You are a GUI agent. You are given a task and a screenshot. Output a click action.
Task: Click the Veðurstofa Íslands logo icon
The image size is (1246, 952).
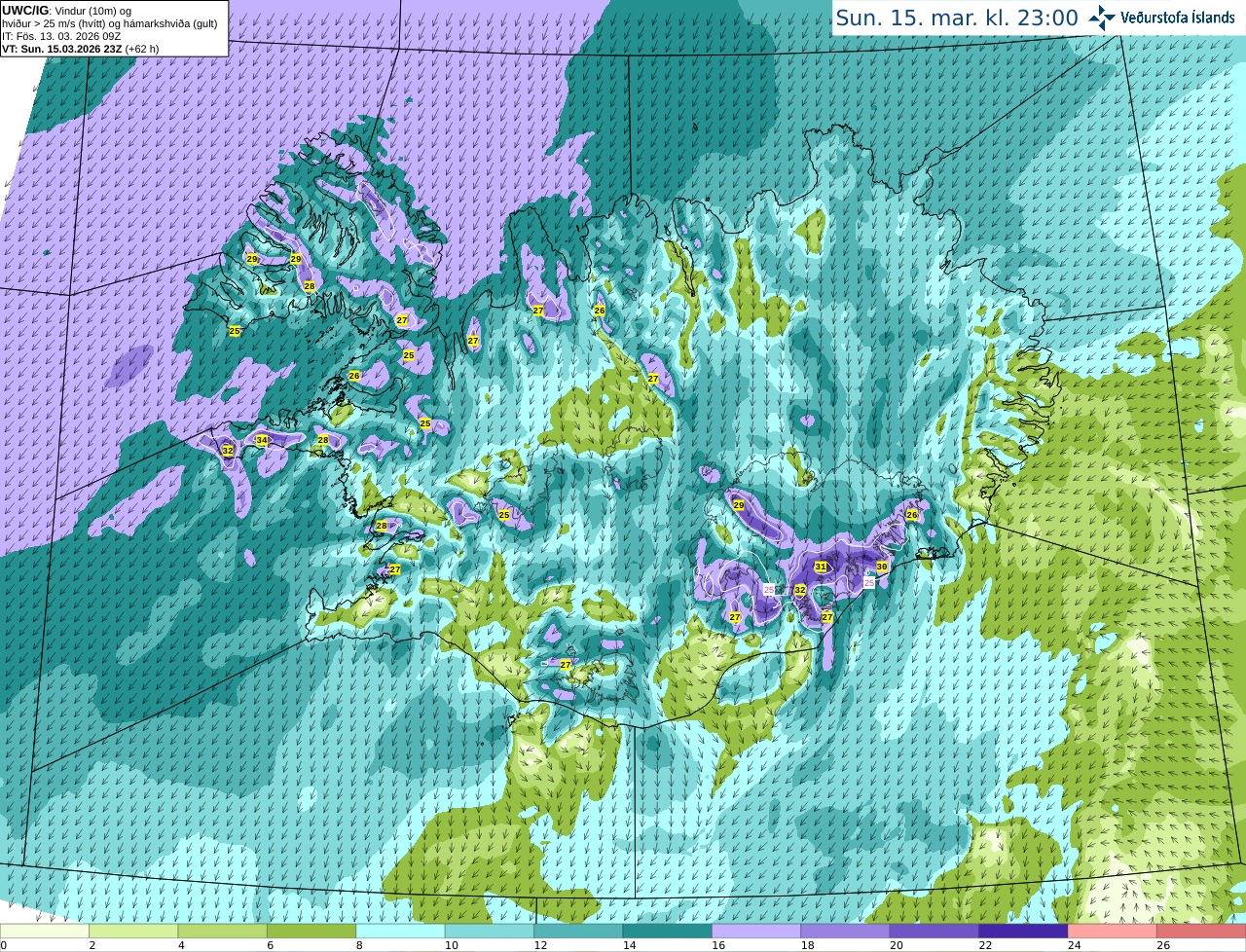pos(1102,17)
